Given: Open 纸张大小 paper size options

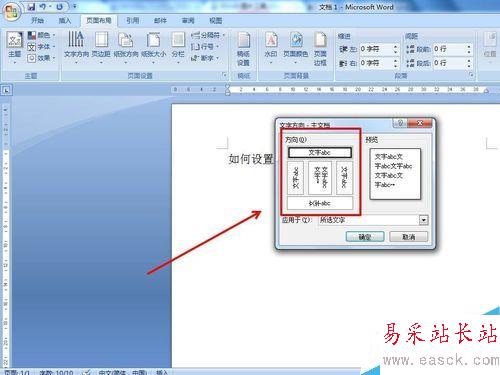Looking at the screenshot, I should [x=153, y=47].
